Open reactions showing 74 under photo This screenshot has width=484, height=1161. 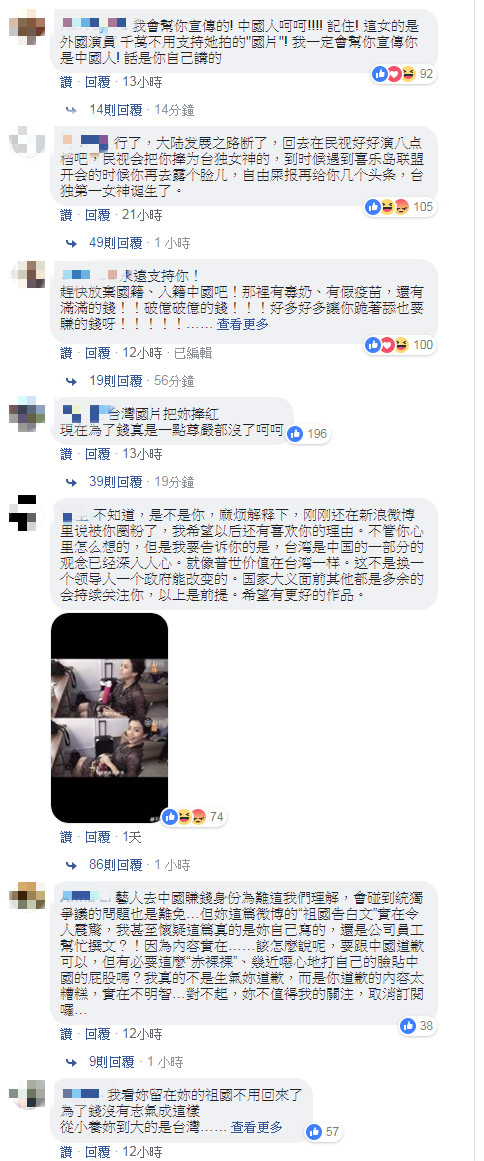coord(195,817)
